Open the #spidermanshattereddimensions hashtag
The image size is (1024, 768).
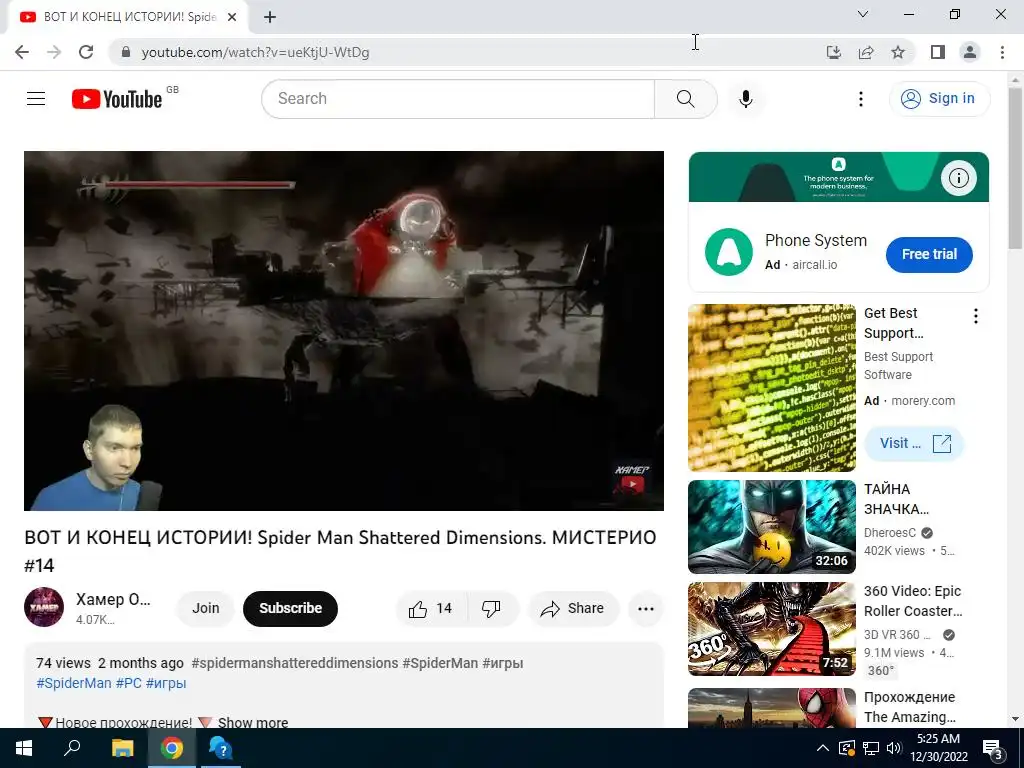[295, 663]
